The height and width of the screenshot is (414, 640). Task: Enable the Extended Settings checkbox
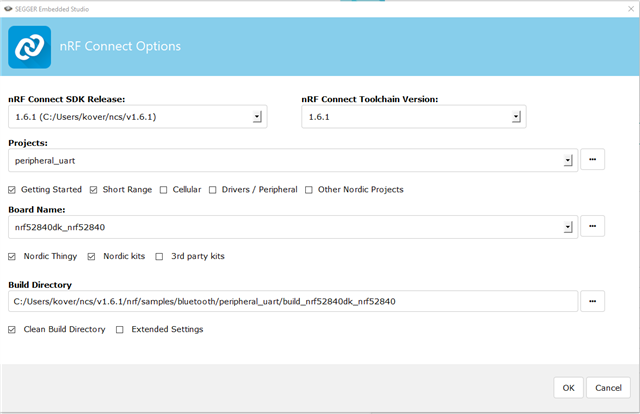point(120,329)
